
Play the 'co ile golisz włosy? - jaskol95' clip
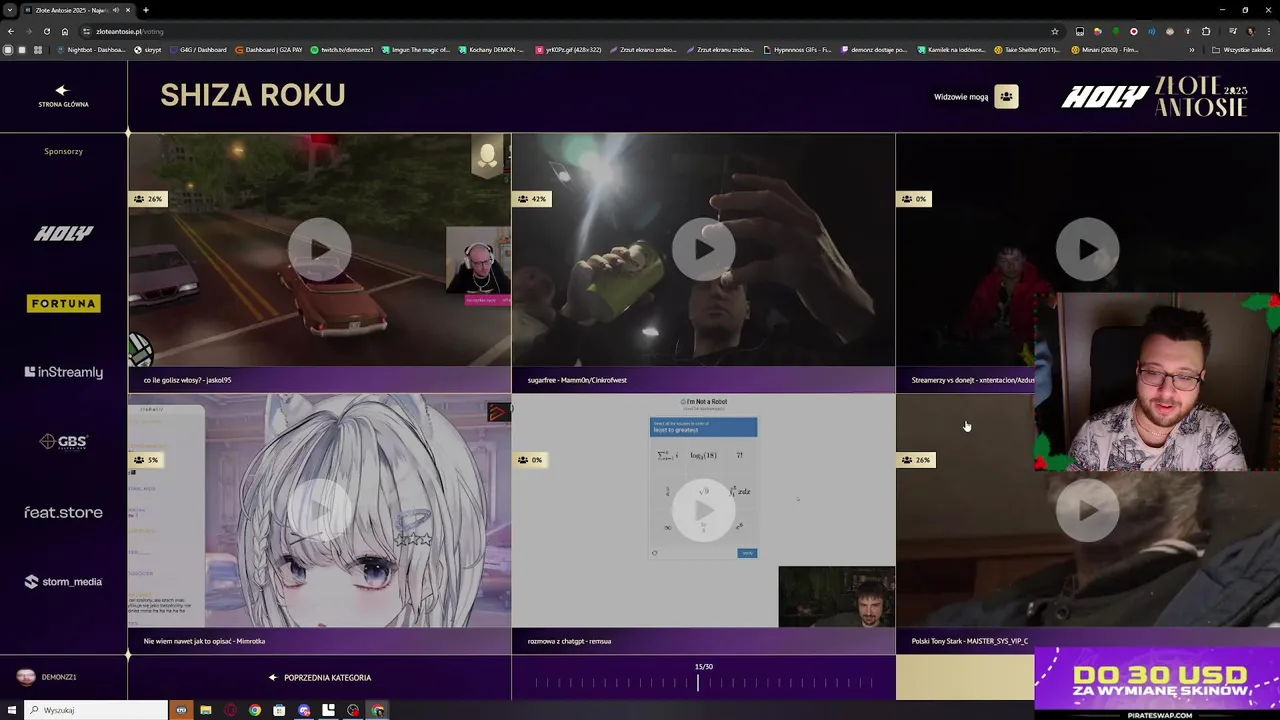click(x=319, y=249)
